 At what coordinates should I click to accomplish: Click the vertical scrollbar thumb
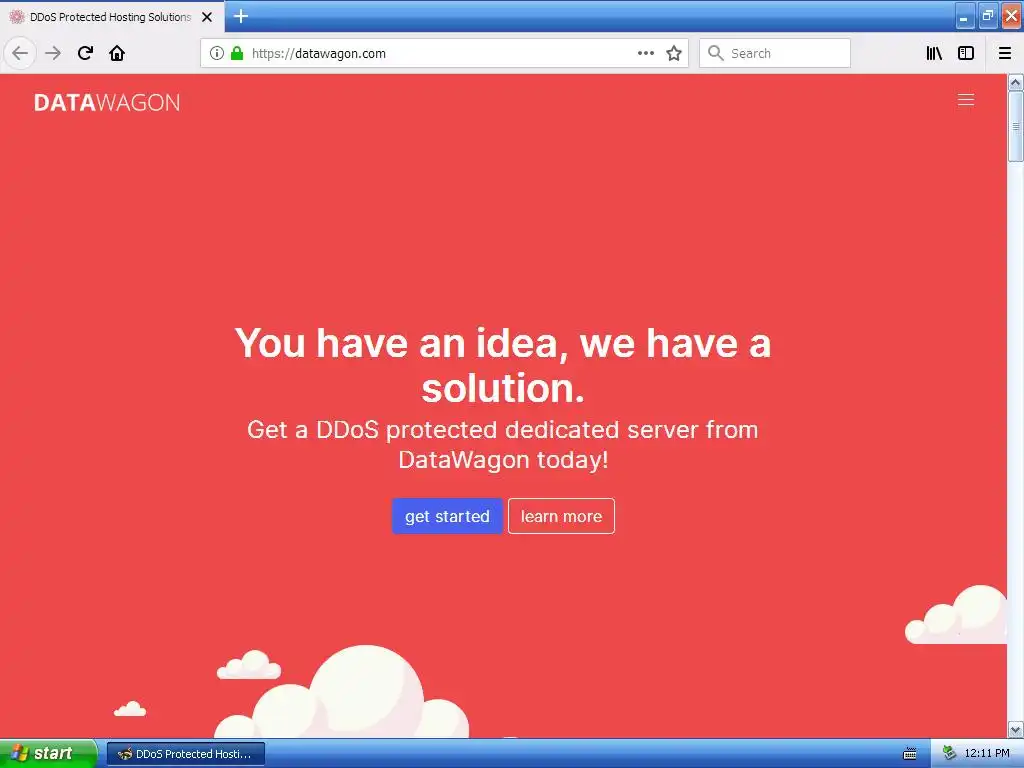point(1016,126)
